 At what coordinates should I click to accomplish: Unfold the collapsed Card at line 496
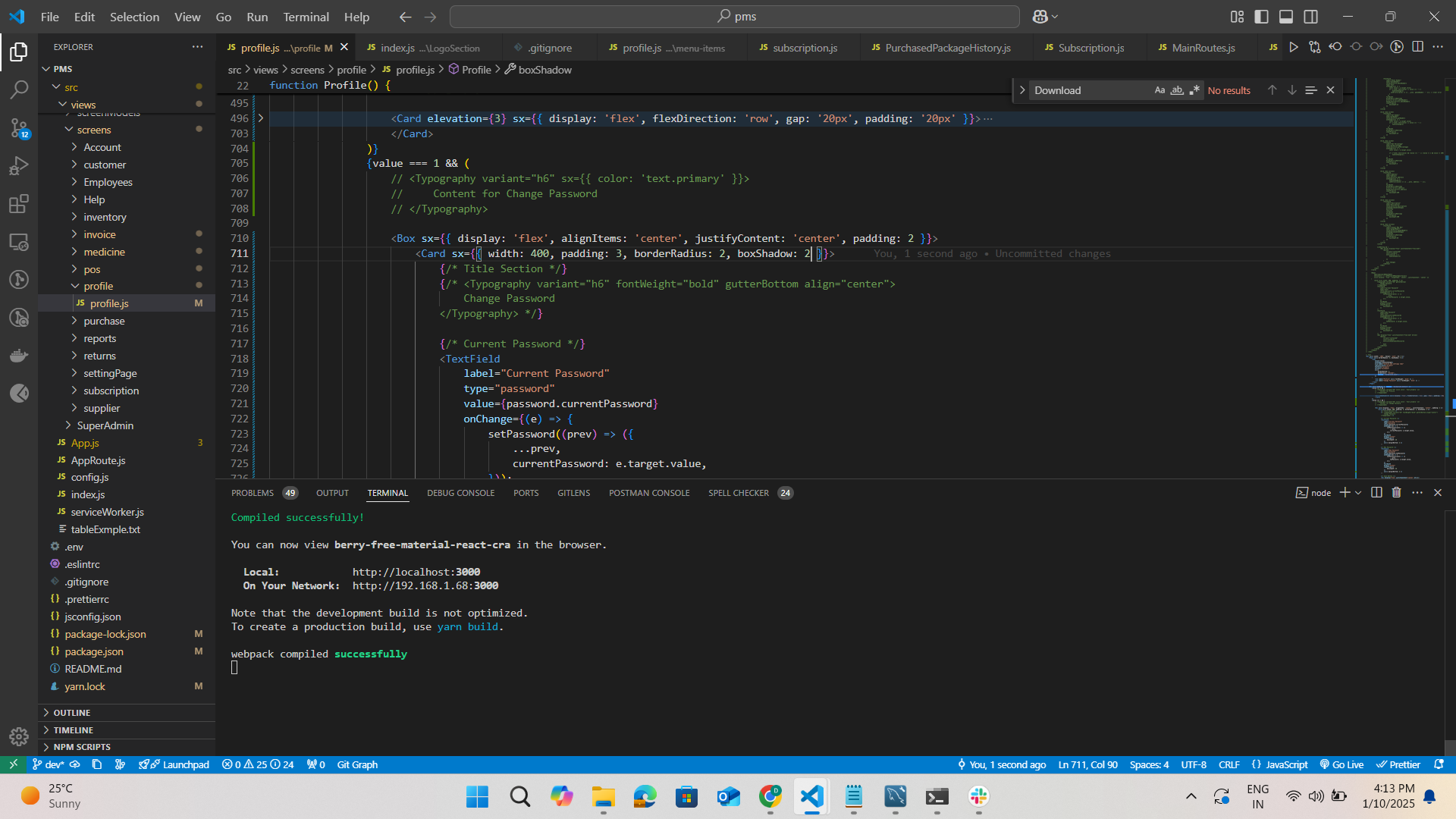coord(260,118)
